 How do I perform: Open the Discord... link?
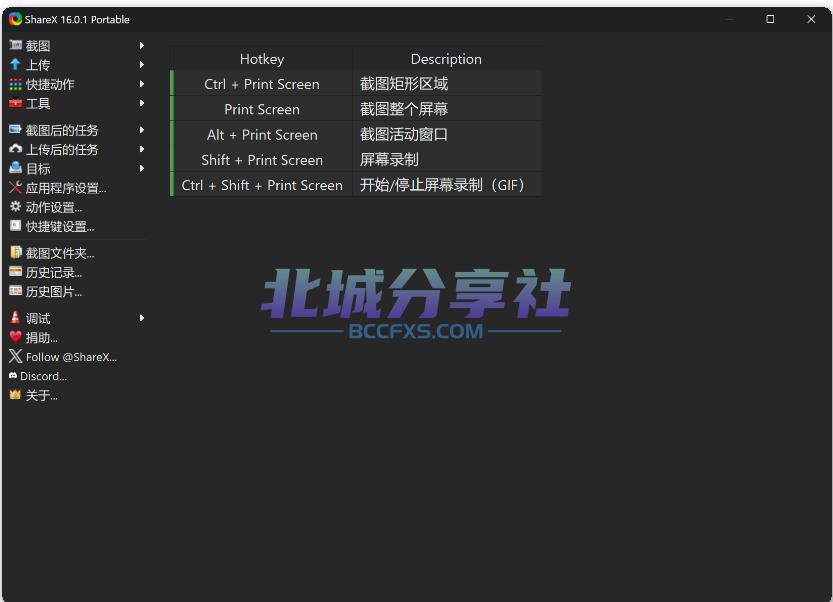pos(78,376)
